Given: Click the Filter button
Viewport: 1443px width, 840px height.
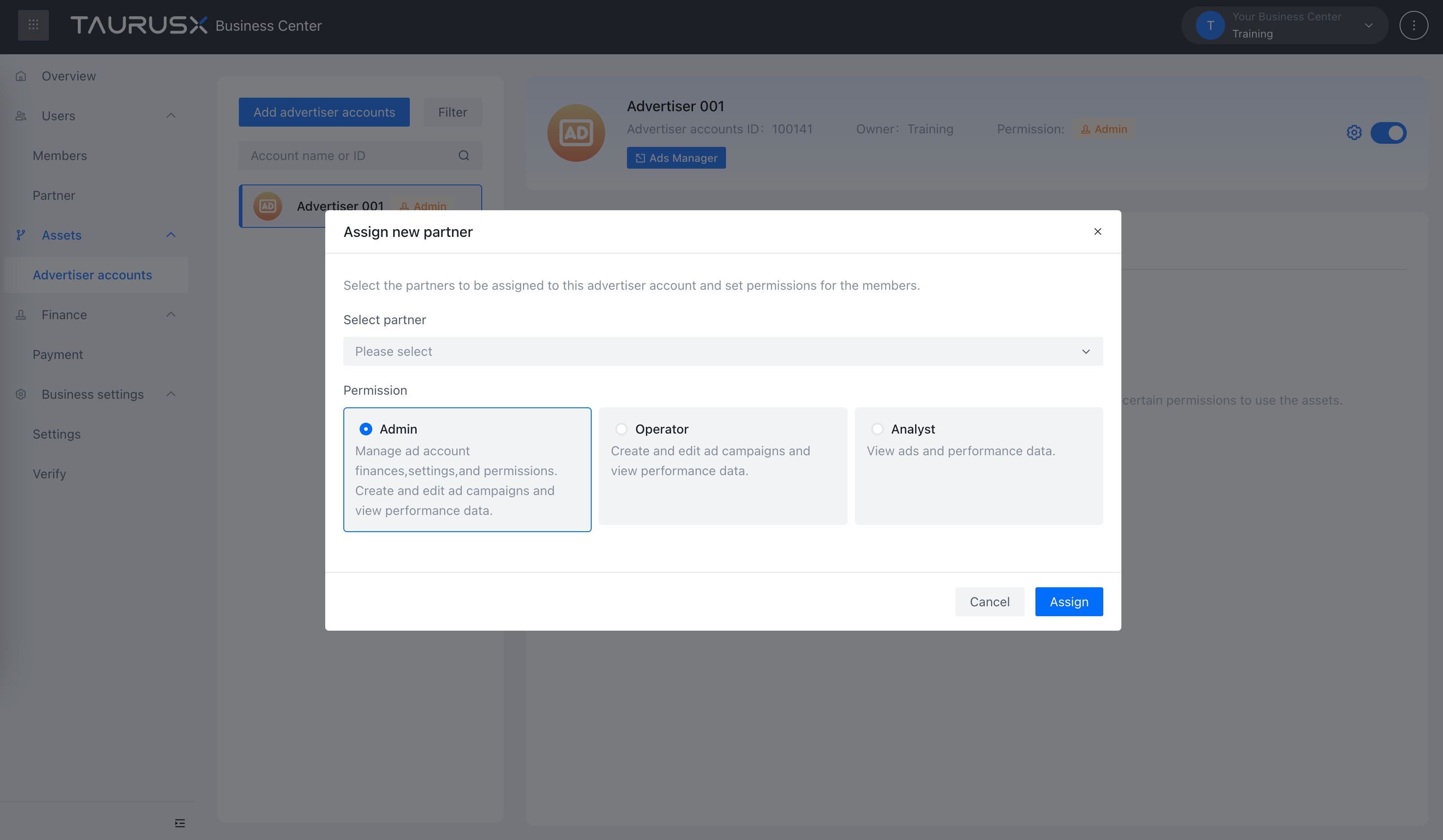Looking at the screenshot, I should pos(452,112).
